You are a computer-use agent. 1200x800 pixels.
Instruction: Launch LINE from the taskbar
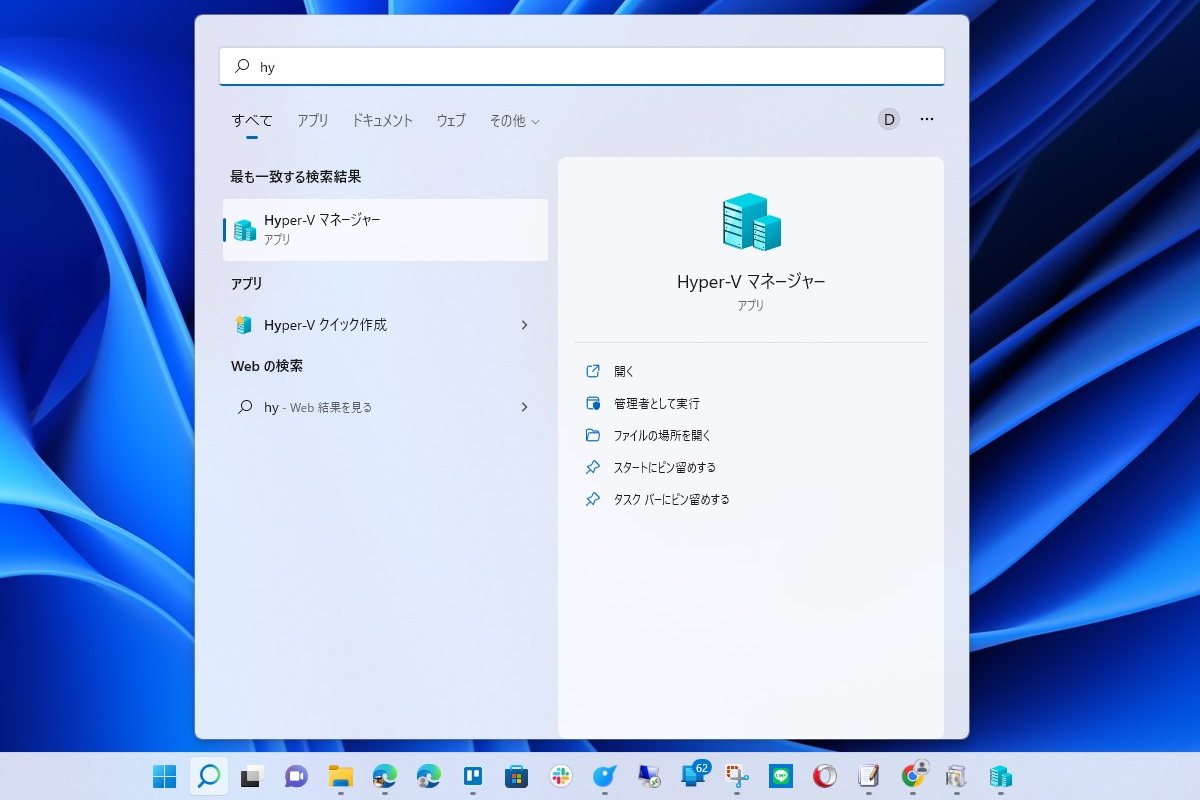pyautogui.click(x=781, y=775)
